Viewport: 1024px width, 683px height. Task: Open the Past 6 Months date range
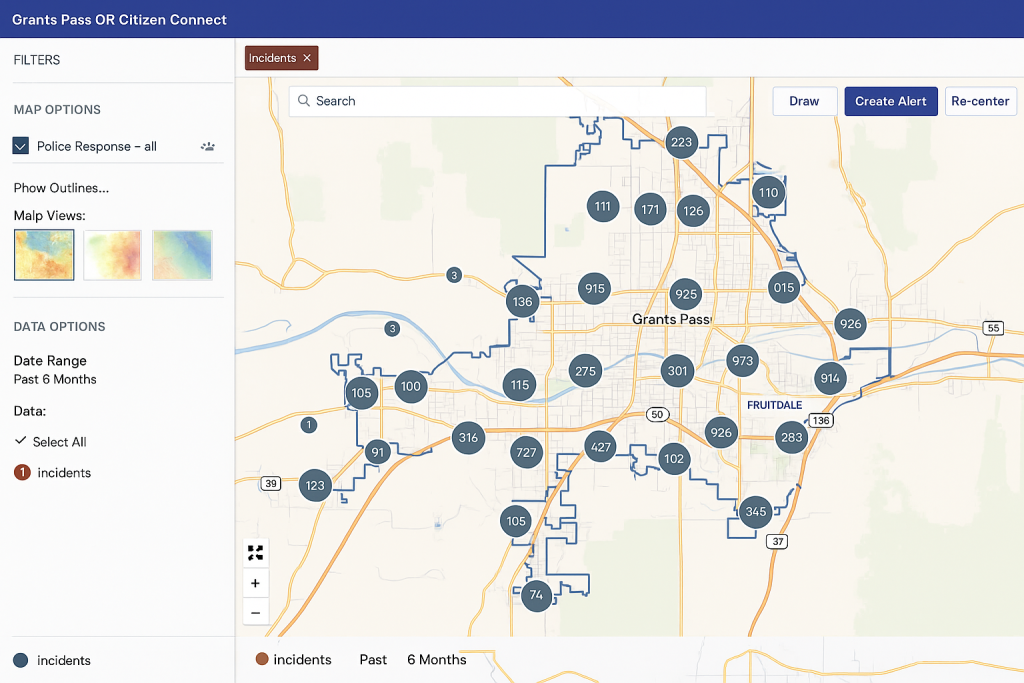tap(56, 379)
